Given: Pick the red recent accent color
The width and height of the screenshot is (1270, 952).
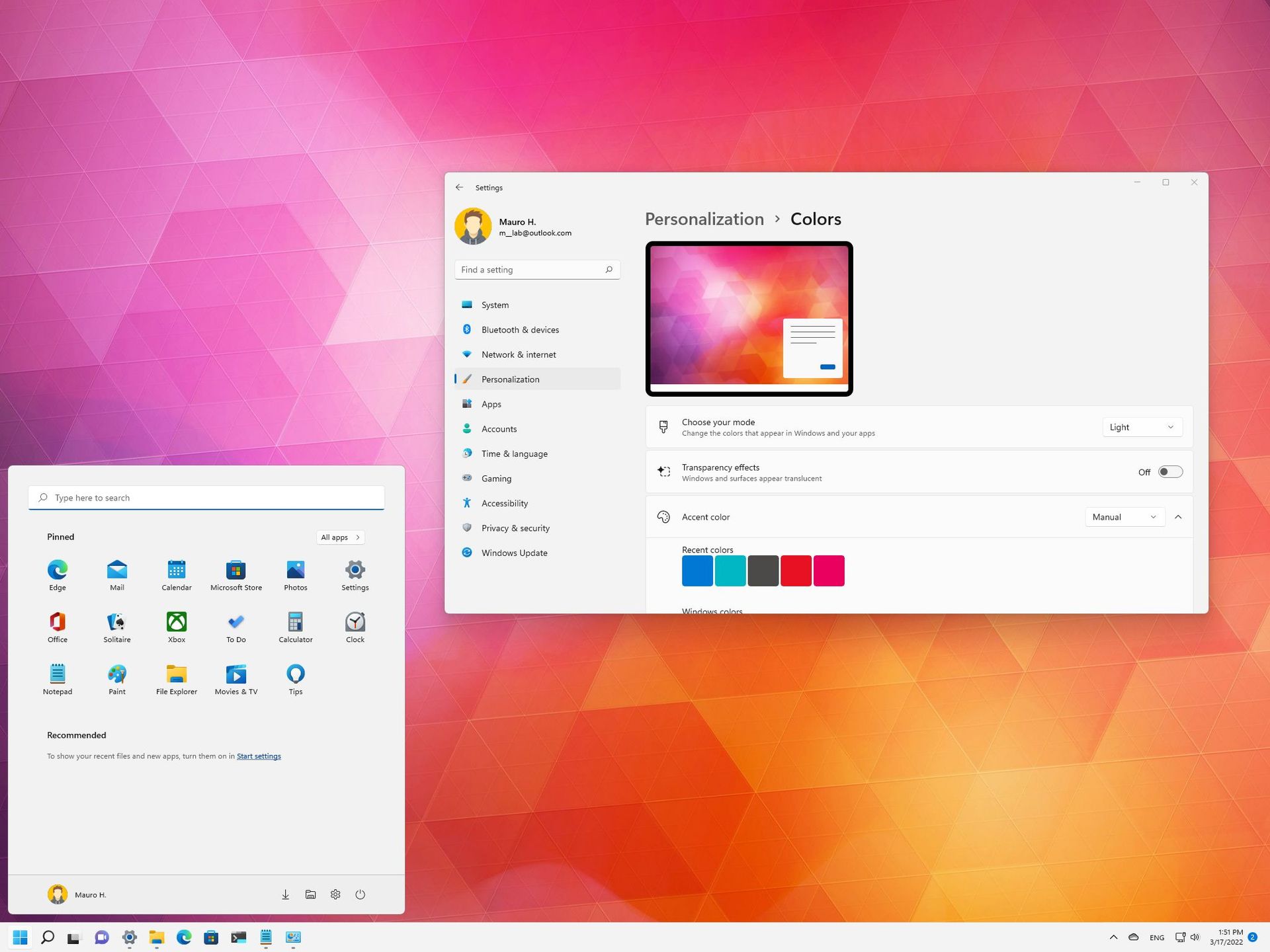Looking at the screenshot, I should pyautogui.click(x=796, y=570).
